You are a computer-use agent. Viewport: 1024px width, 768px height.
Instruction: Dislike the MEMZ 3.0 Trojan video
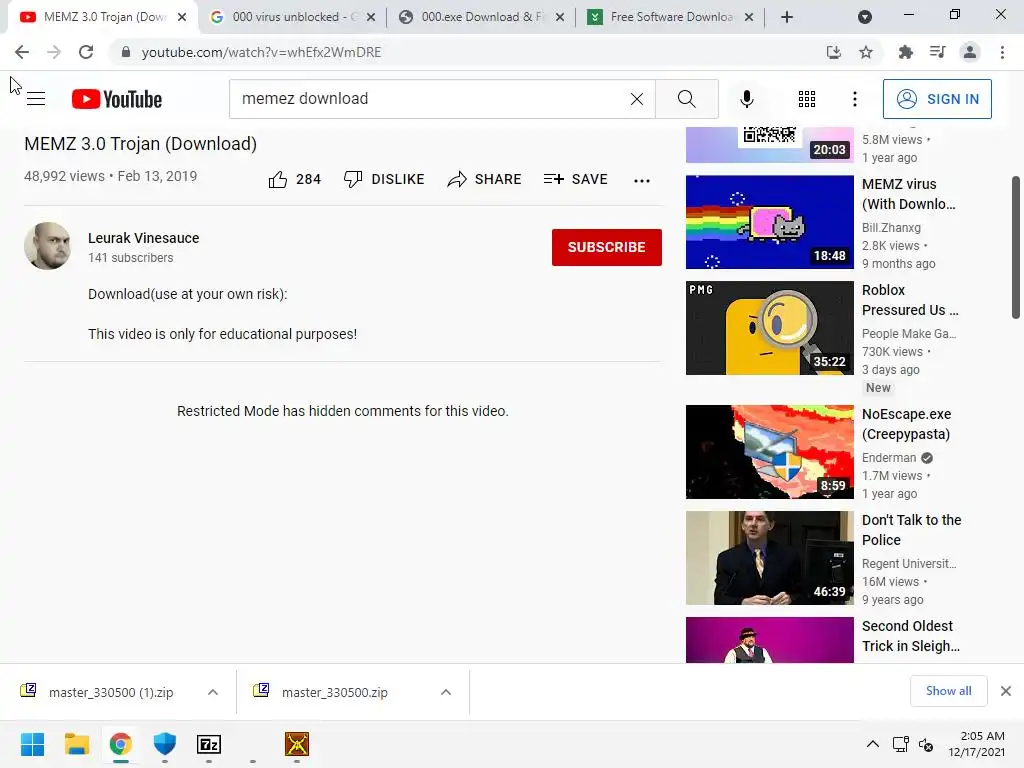click(x=384, y=179)
